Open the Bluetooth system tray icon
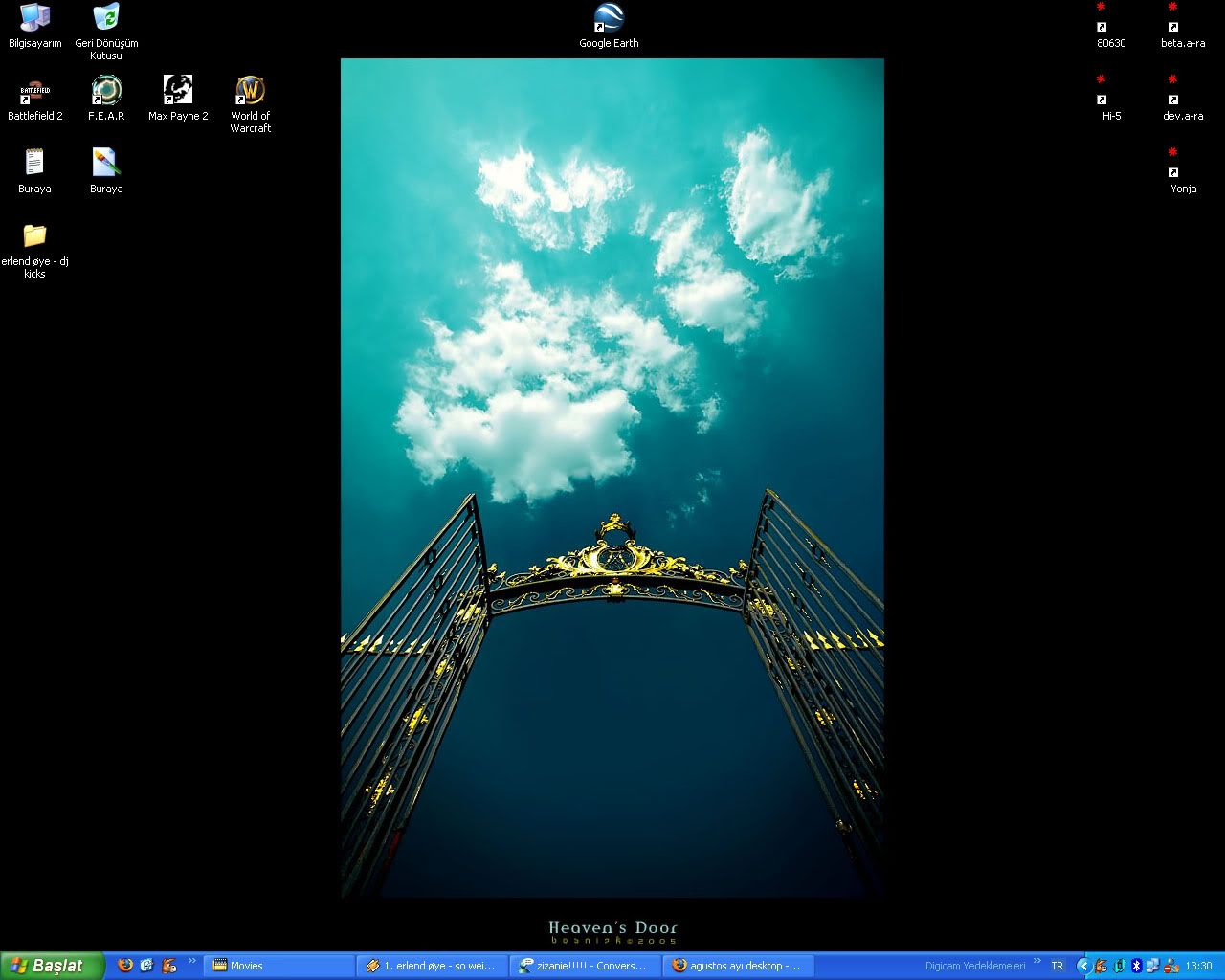 click(1136, 966)
